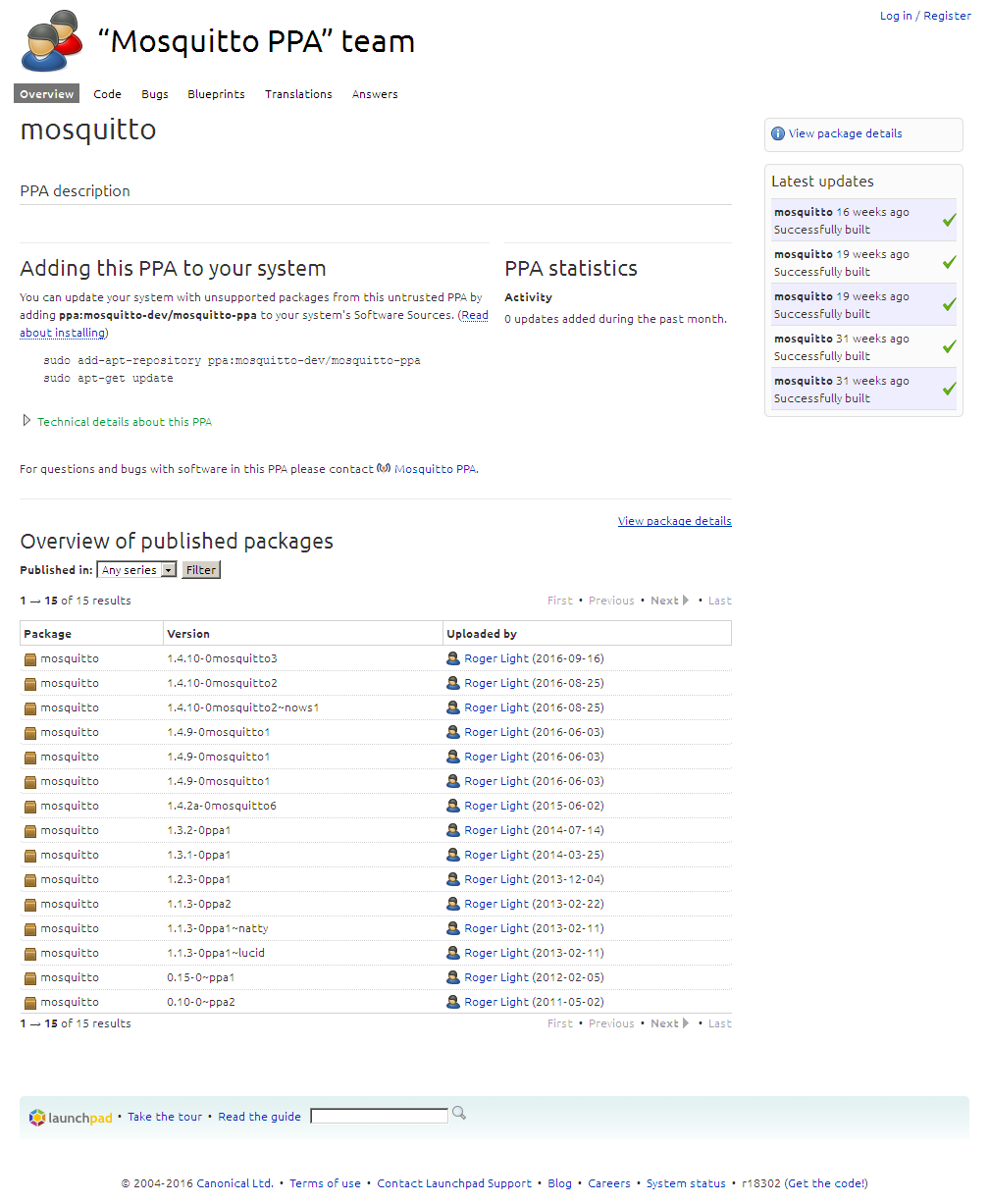The height and width of the screenshot is (1204, 989).
Task: Open Read the guide link
Action: [x=260, y=1117]
